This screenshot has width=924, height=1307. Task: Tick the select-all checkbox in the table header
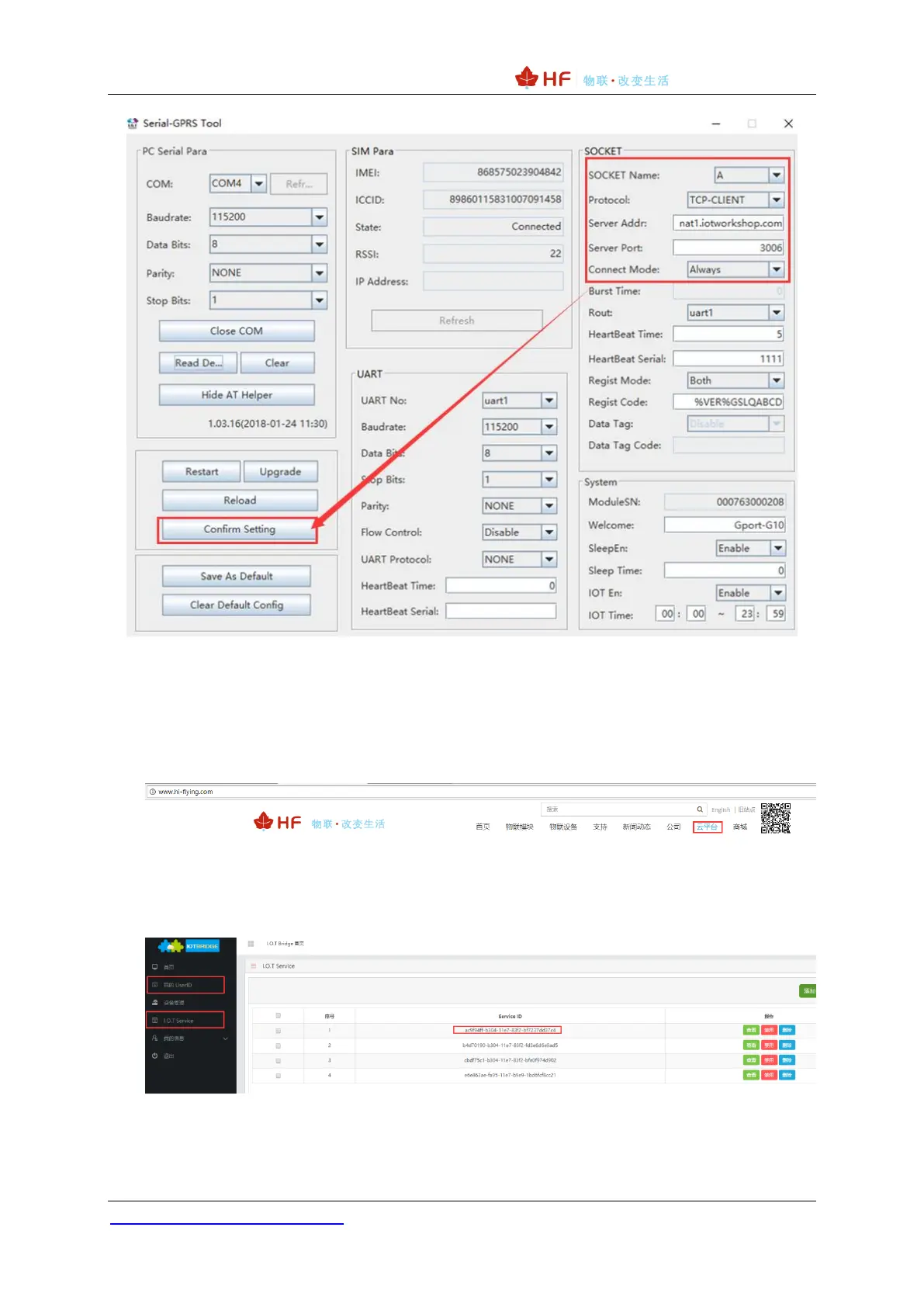point(278,1015)
